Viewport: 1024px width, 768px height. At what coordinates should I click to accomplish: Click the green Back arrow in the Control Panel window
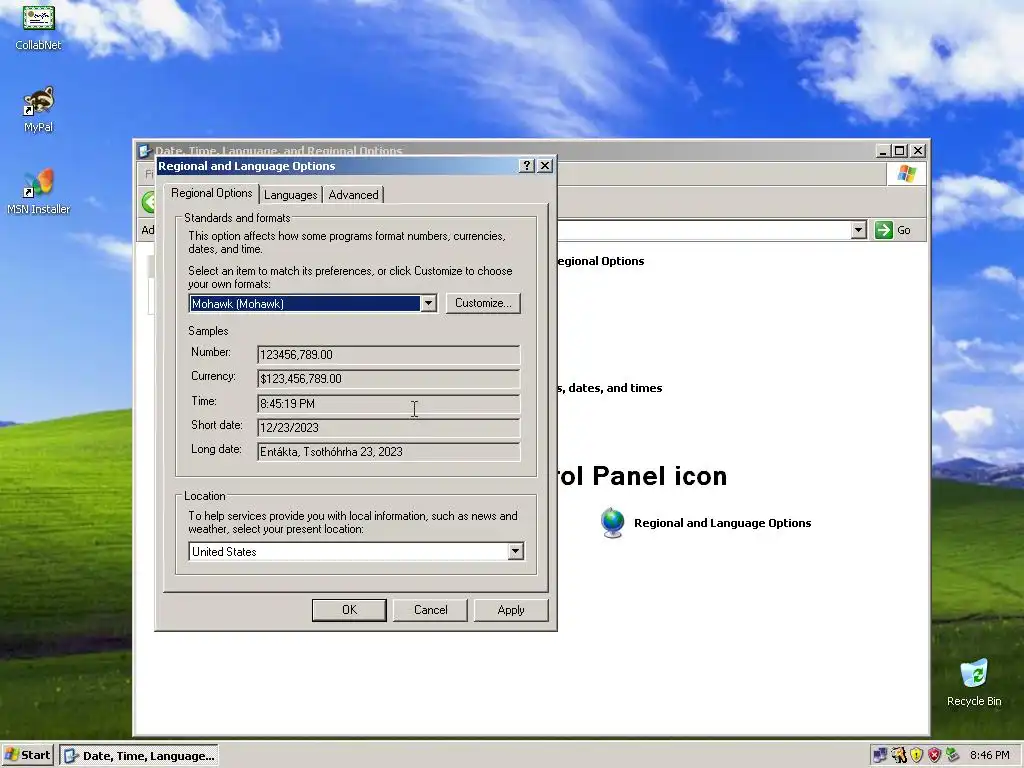pyautogui.click(x=149, y=201)
